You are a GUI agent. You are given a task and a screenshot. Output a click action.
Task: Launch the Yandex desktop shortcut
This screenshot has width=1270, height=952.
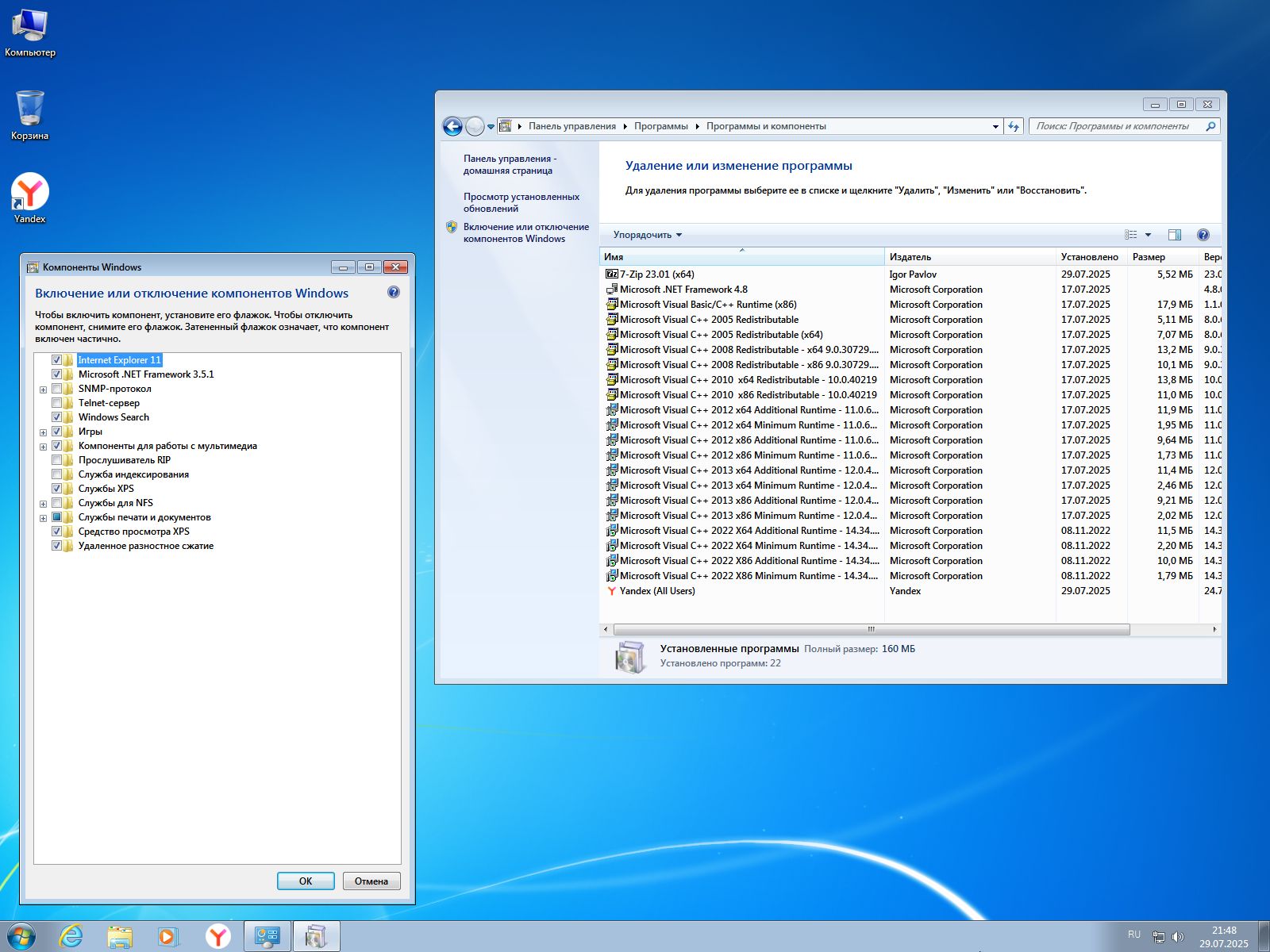[x=30, y=198]
